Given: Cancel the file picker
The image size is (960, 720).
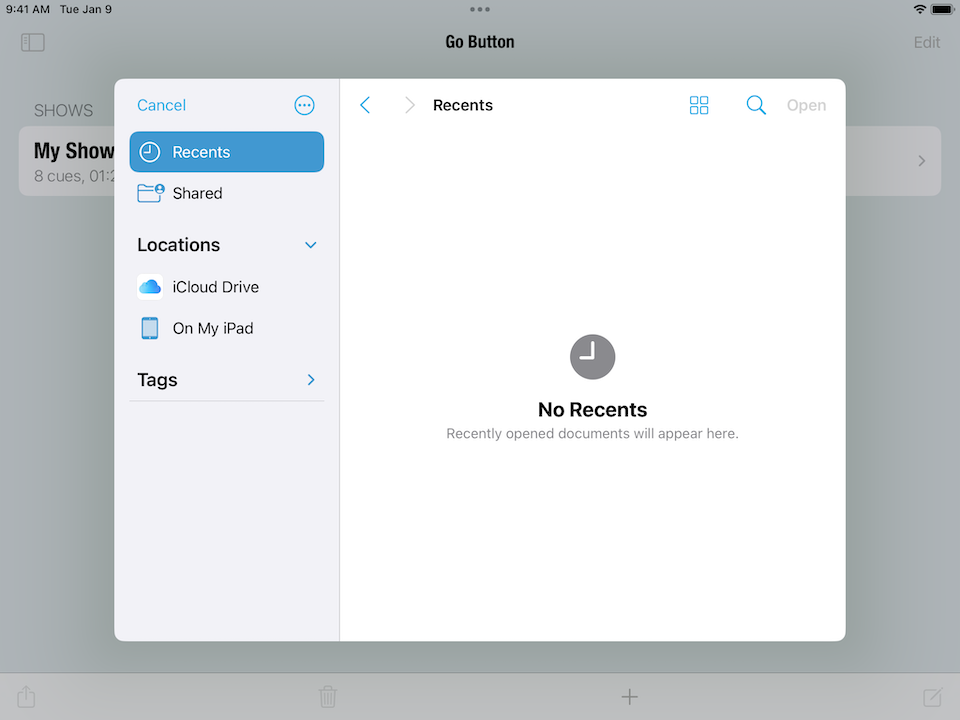Looking at the screenshot, I should tap(161, 105).
